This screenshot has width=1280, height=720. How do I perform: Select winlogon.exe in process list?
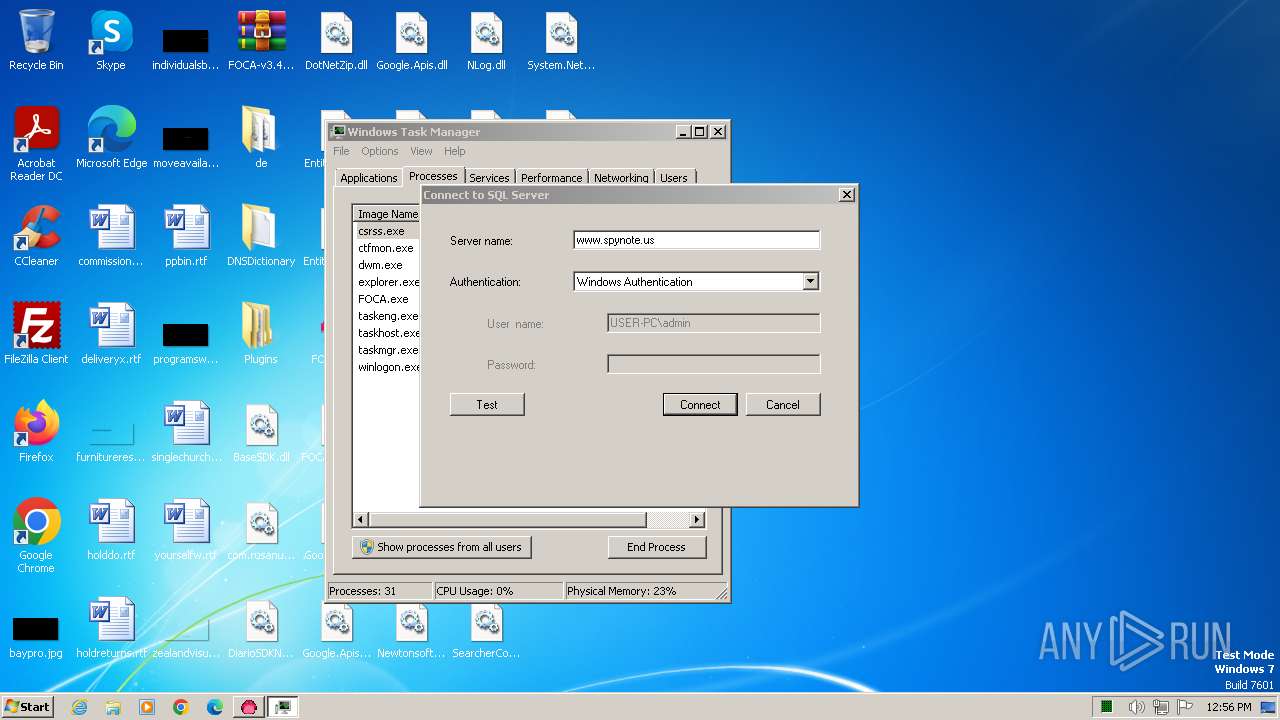(386, 367)
